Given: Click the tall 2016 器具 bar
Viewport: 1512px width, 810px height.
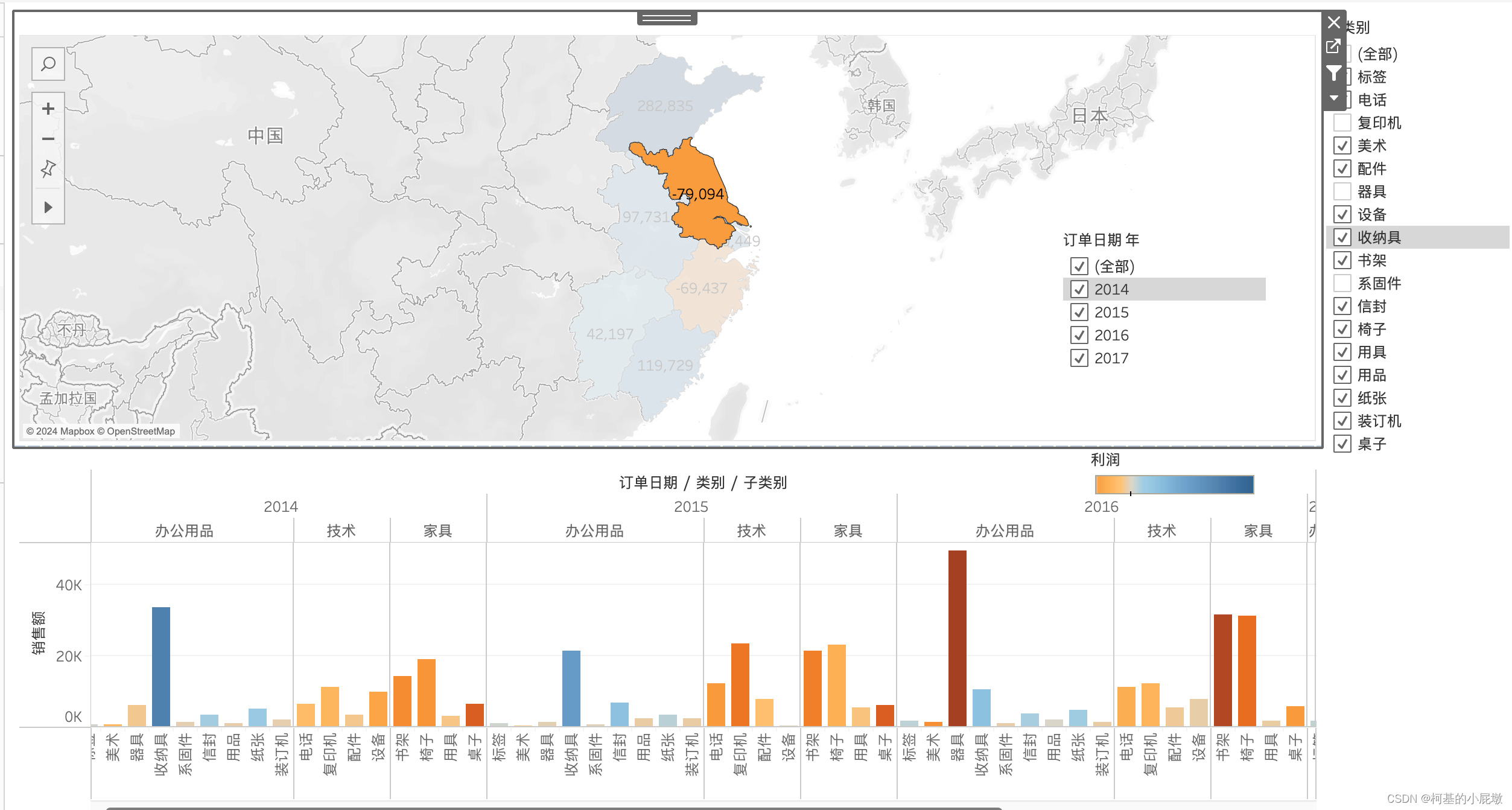Looking at the screenshot, I should click(957, 637).
